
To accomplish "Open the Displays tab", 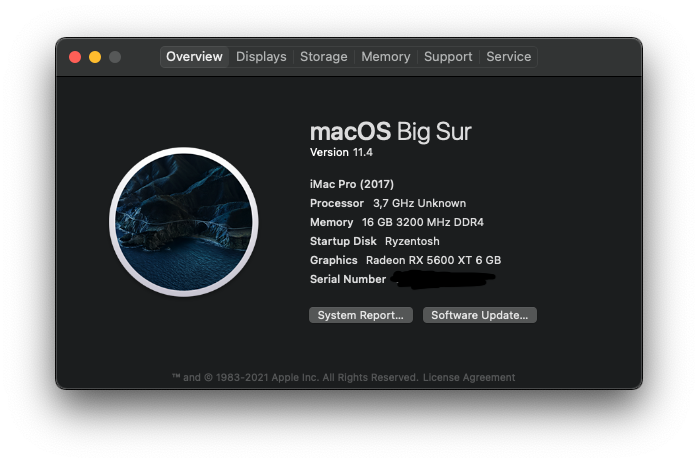I will click(x=261, y=57).
